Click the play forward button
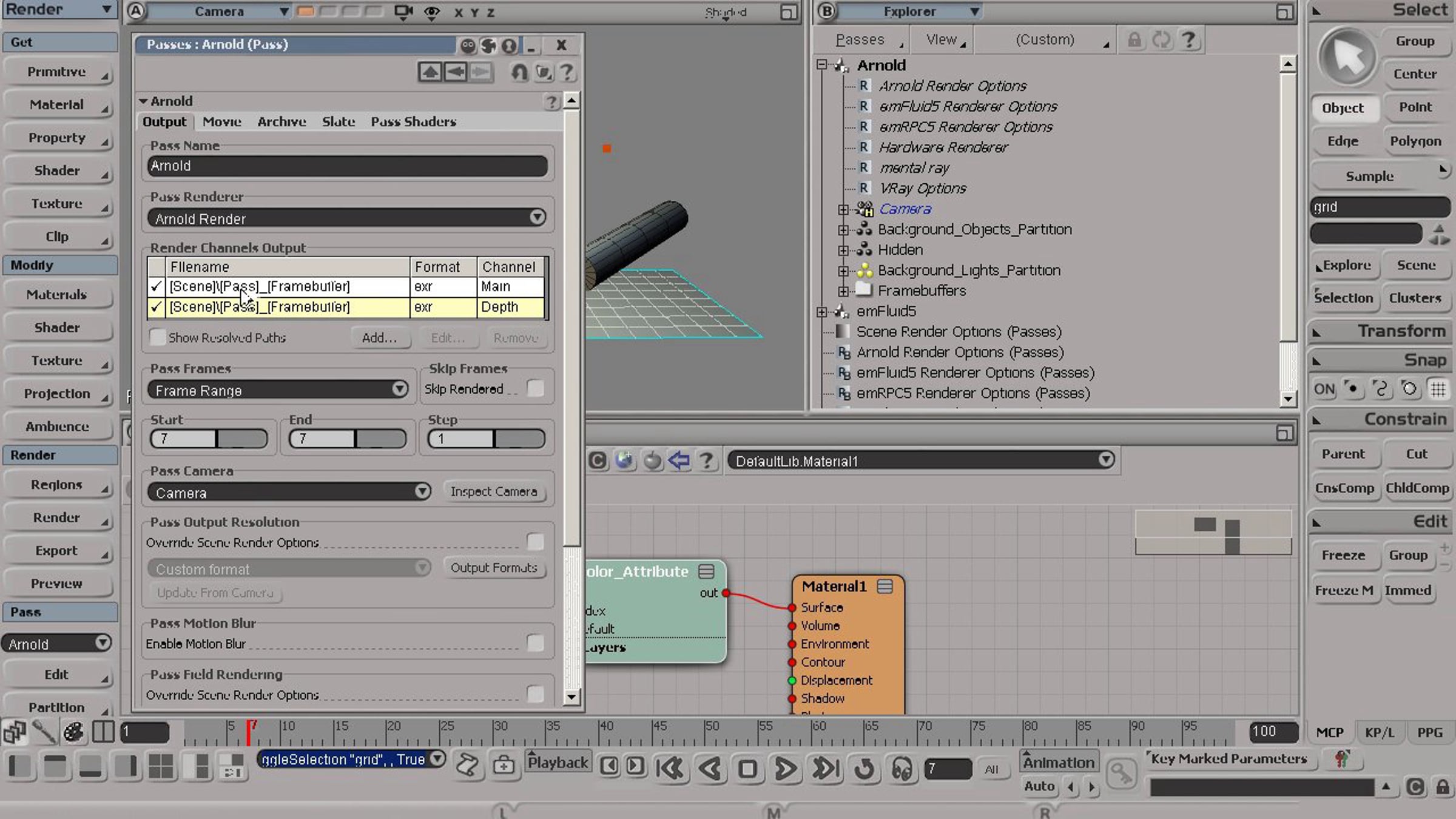1456x819 pixels. point(786,769)
